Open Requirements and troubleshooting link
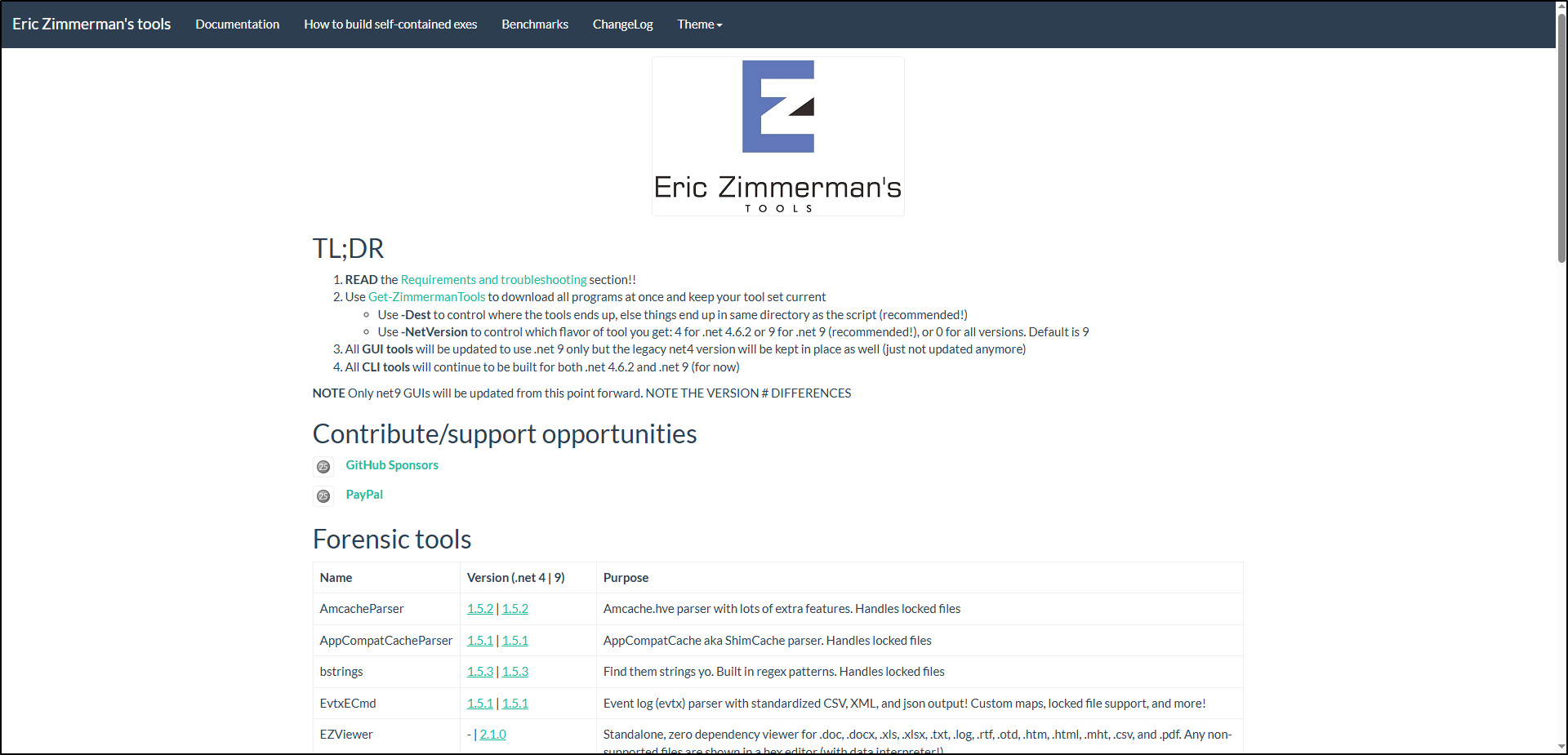 [493, 280]
